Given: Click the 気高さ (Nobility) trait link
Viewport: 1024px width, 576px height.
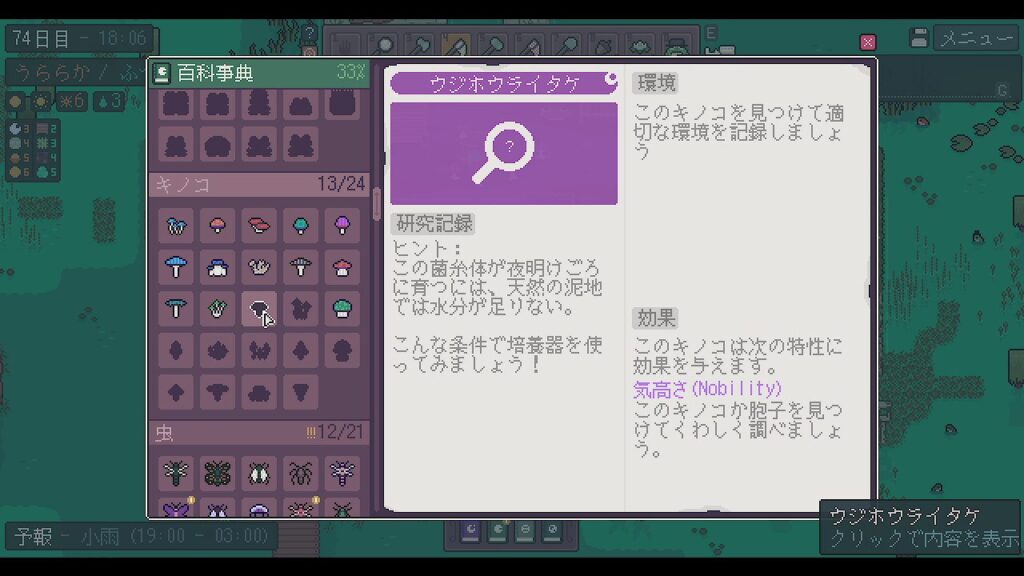Looking at the screenshot, I should 707,389.
